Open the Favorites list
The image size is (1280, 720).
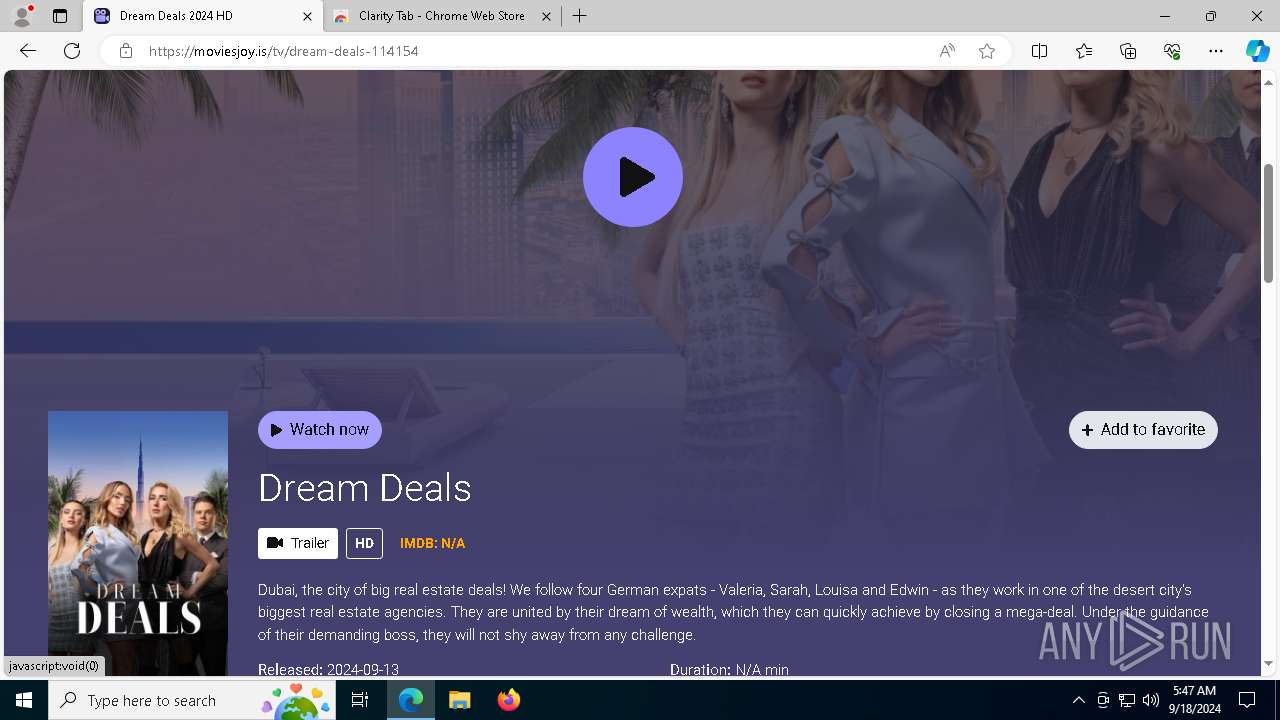pyautogui.click(x=1084, y=51)
